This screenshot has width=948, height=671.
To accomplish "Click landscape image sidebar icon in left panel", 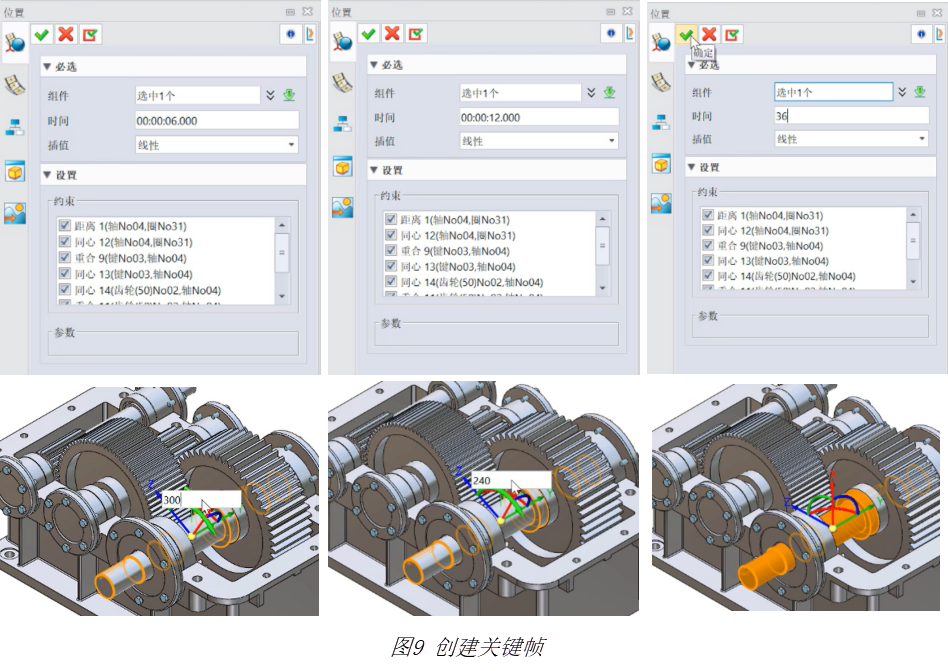I will [x=15, y=212].
